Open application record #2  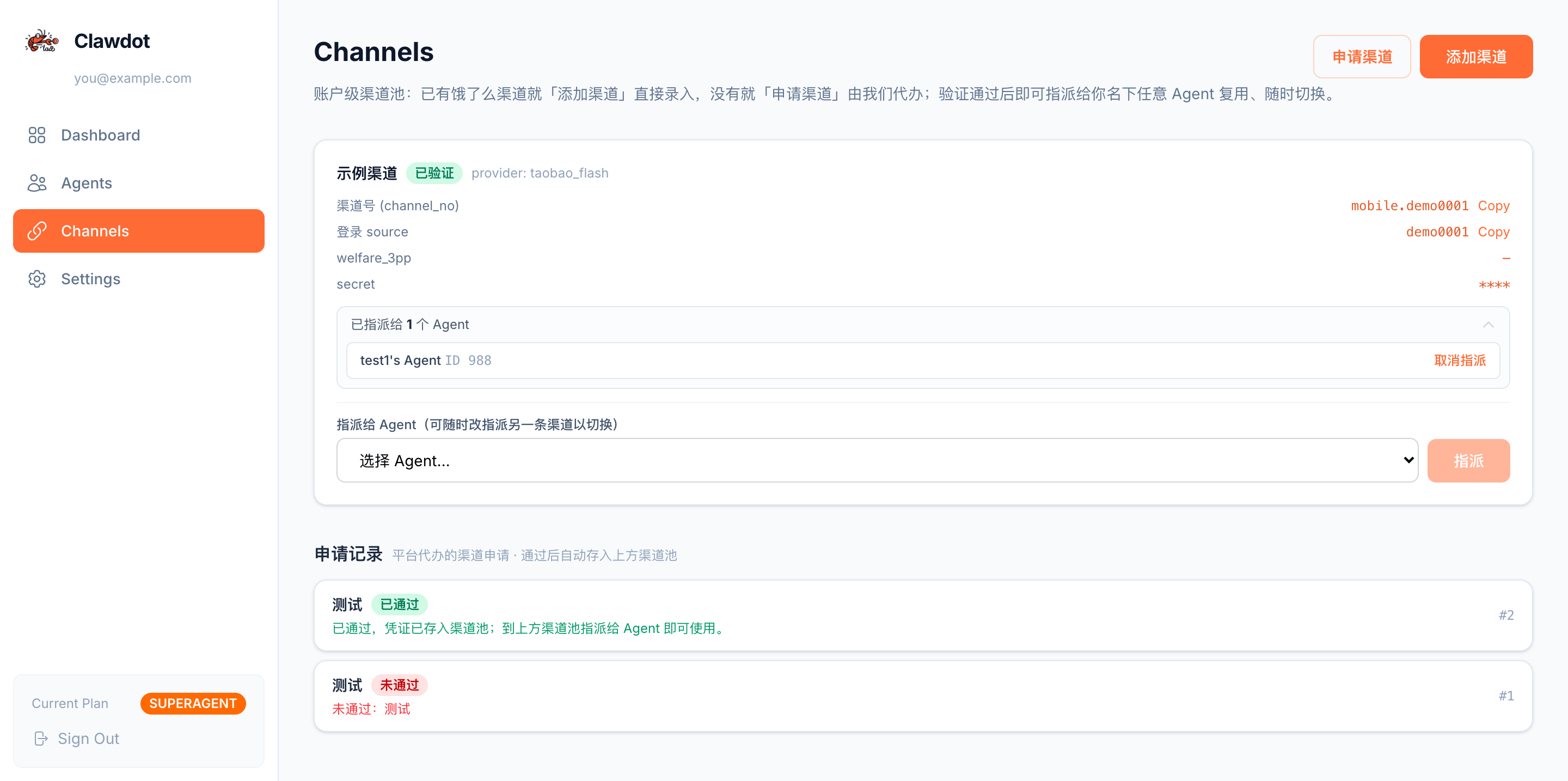(923, 615)
